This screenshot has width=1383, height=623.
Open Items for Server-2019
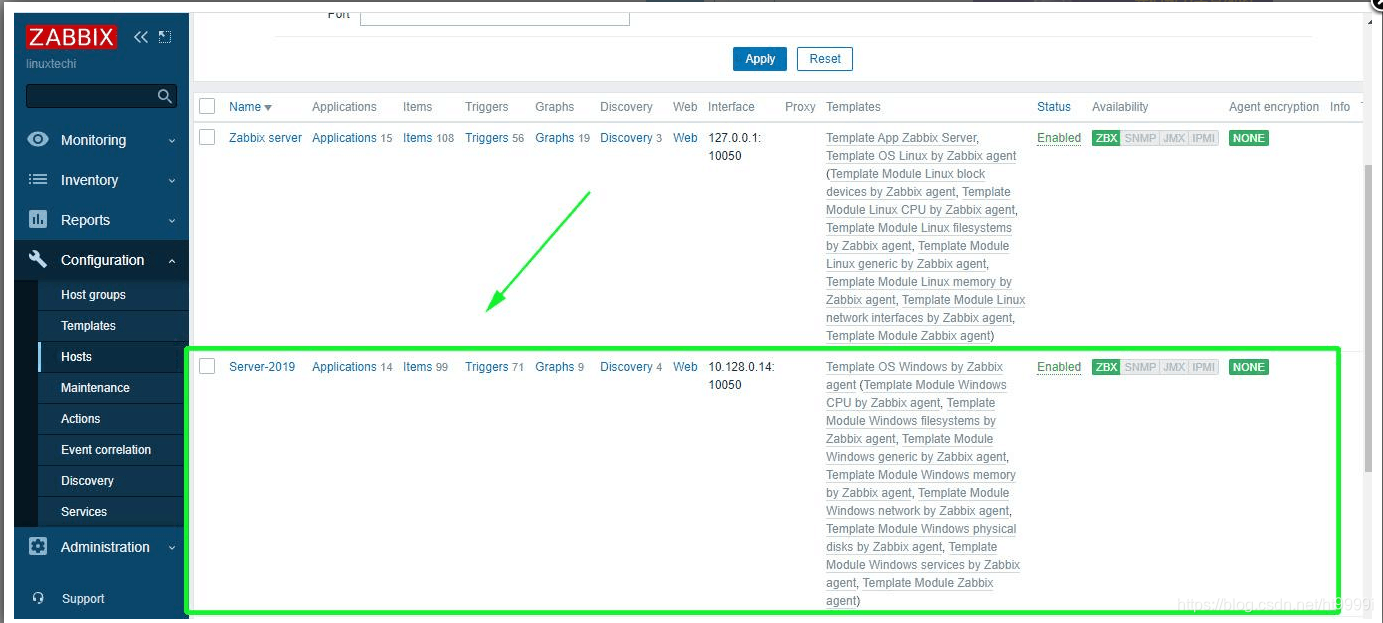[417, 367]
